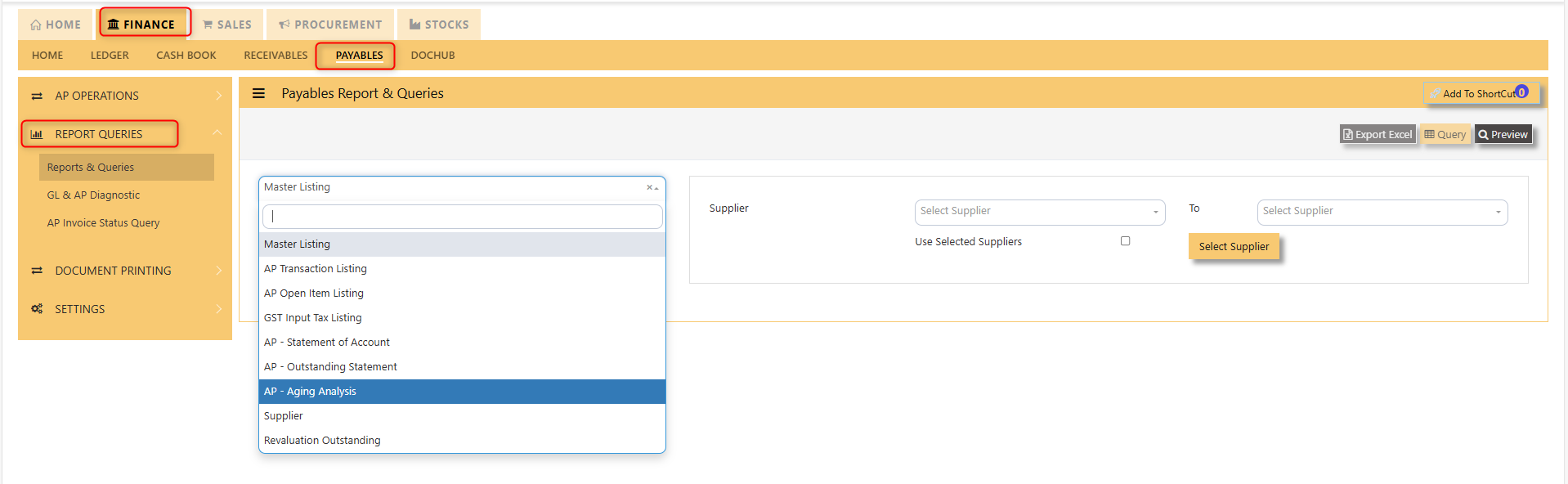Open the Sales cart icon tab
Viewport: 1568px width, 484px height.
pos(208,25)
